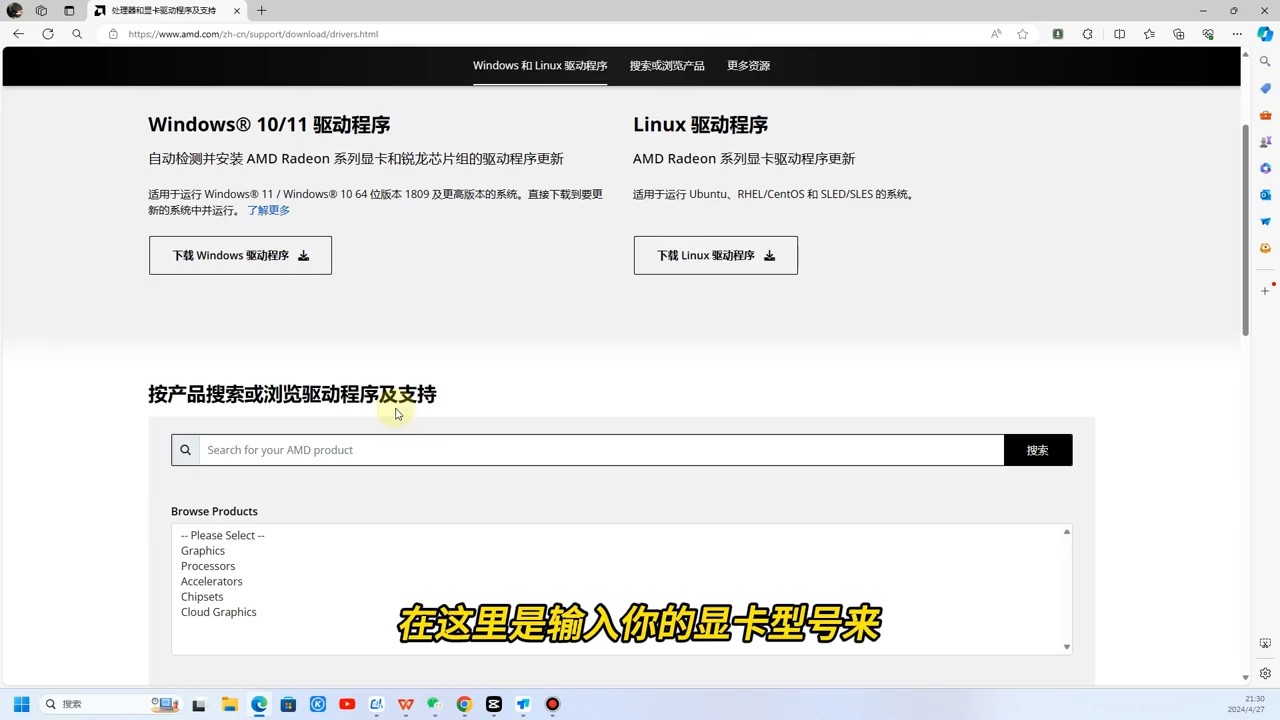Open CapCut from taskbar
Viewport: 1280px width, 720px height.
(493, 704)
